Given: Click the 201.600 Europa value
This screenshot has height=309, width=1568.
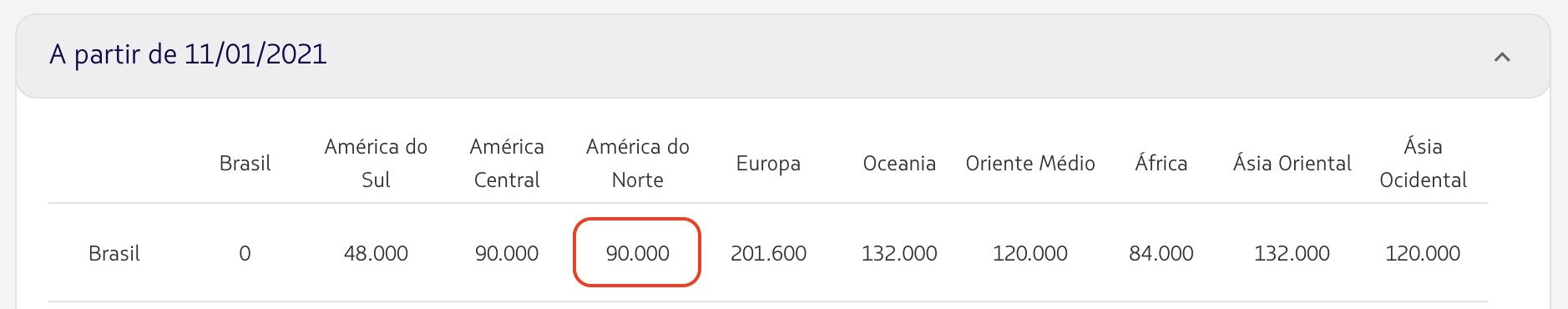Looking at the screenshot, I should (x=768, y=253).
